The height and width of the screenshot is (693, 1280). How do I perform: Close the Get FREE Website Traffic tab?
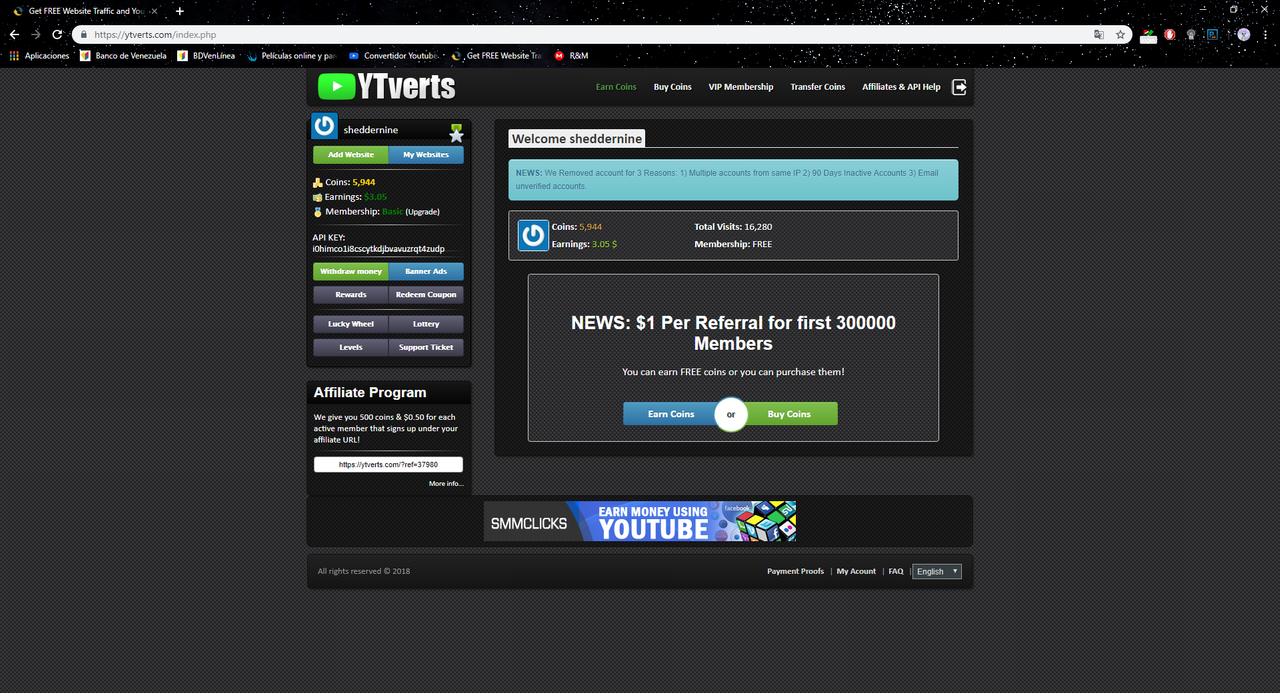pyautogui.click(x=154, y=11)
